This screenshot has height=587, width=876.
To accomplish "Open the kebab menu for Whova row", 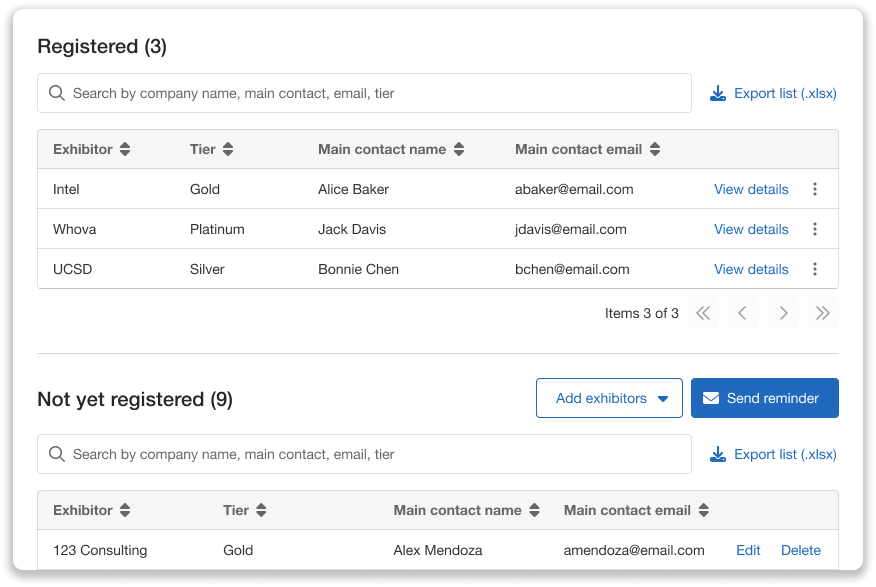I will point(815,229).
